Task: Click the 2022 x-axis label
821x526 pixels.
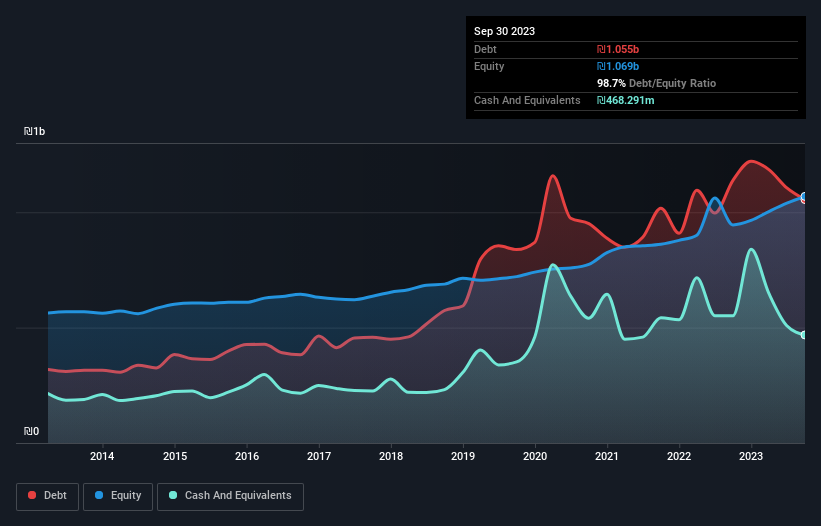Action: coord(679,456)
